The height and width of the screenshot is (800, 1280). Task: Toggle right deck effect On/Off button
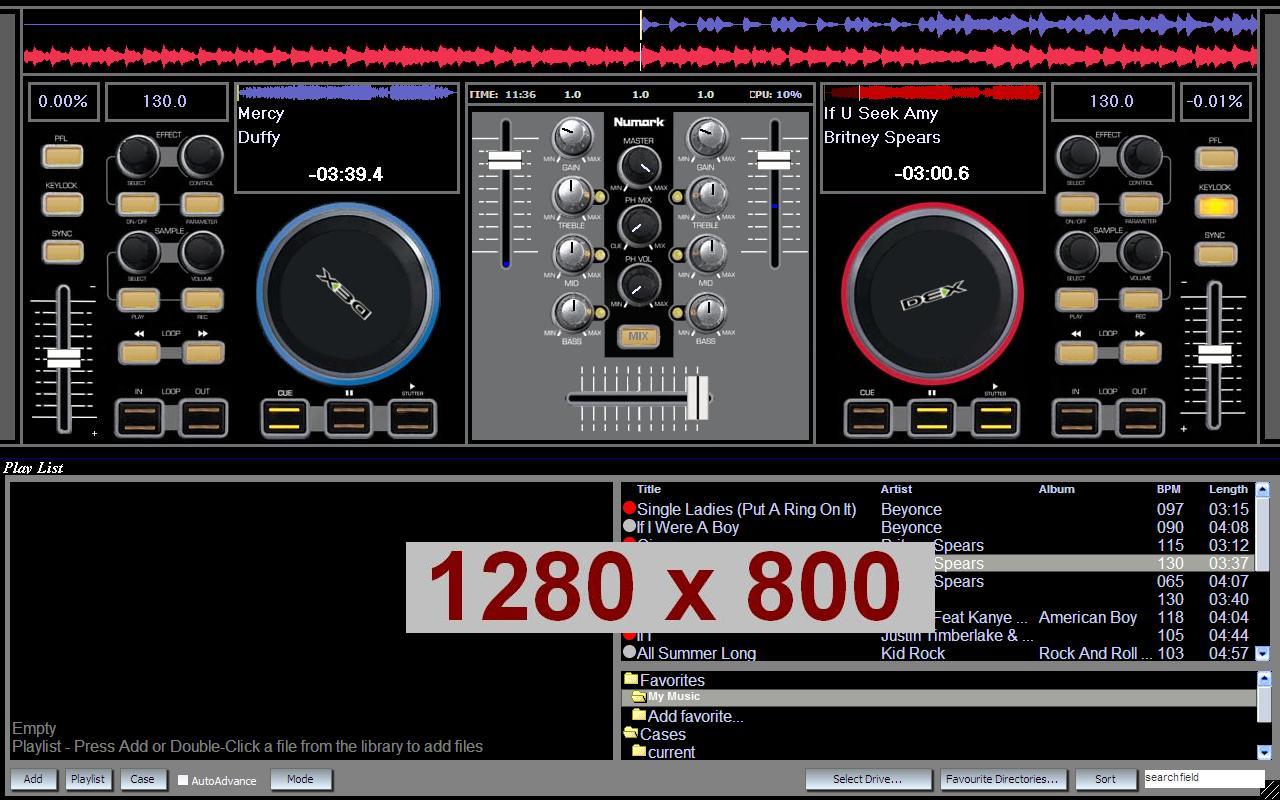[1077, 205]
